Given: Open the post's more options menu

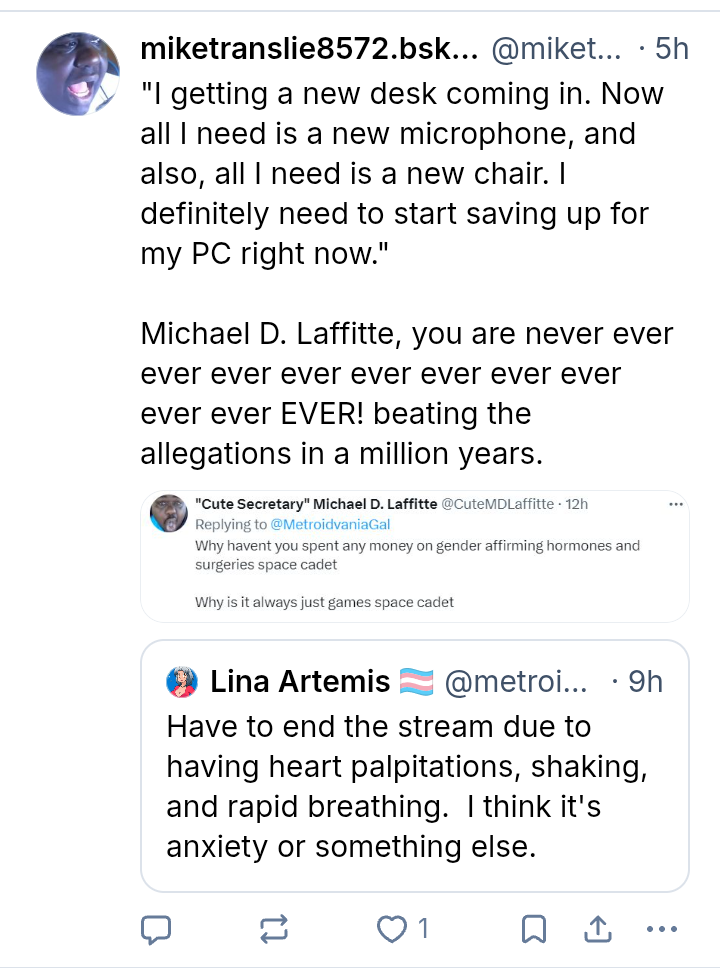Looking at the screenshot, I should tap(662, 929).
